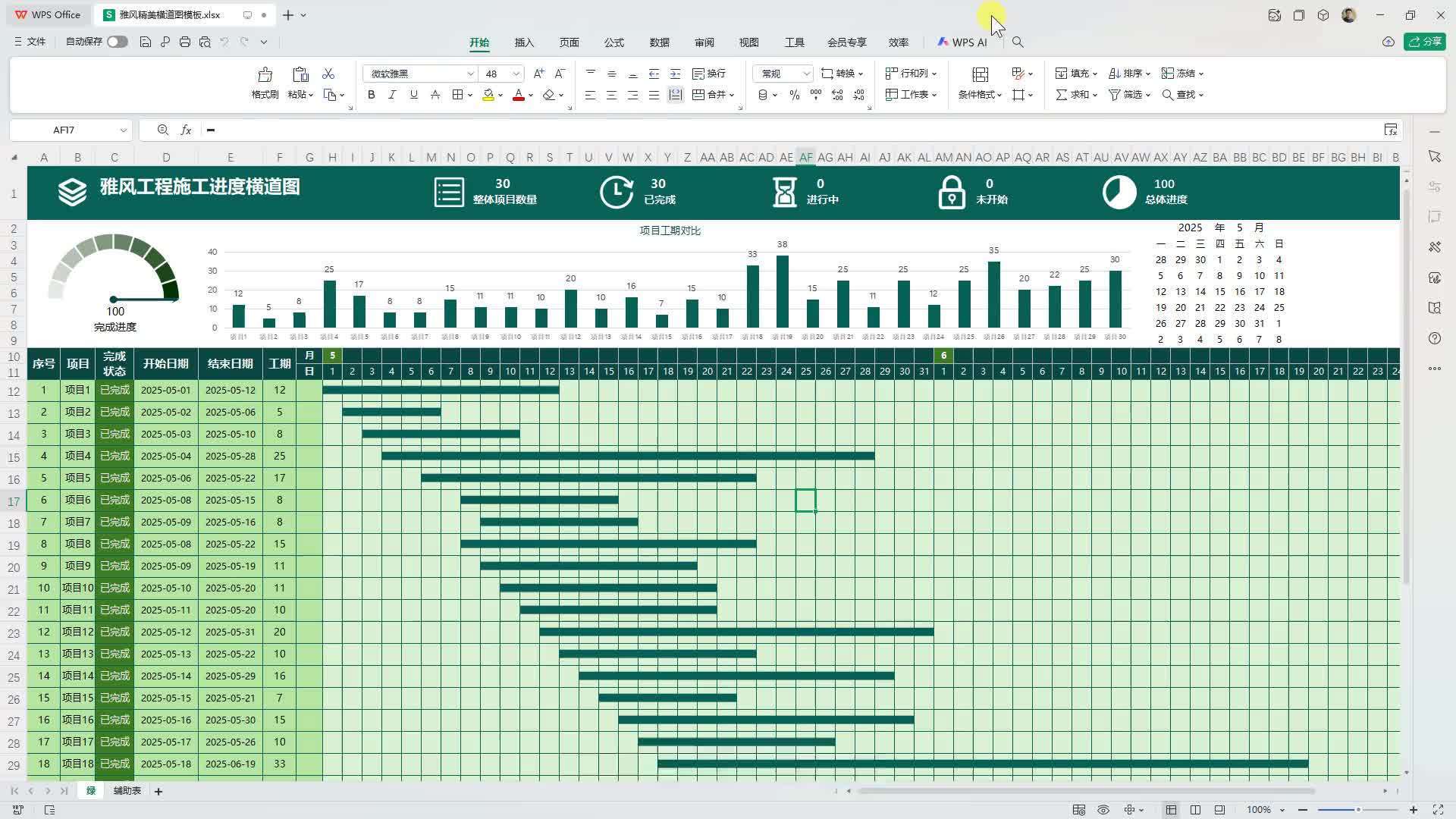Toggle italic formatting

pos(392,95)
